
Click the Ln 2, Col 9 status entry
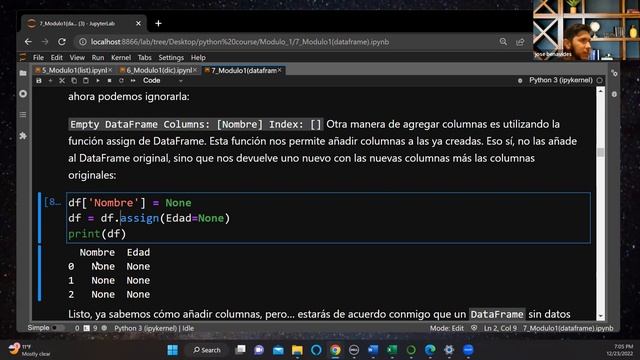(500, 328)
